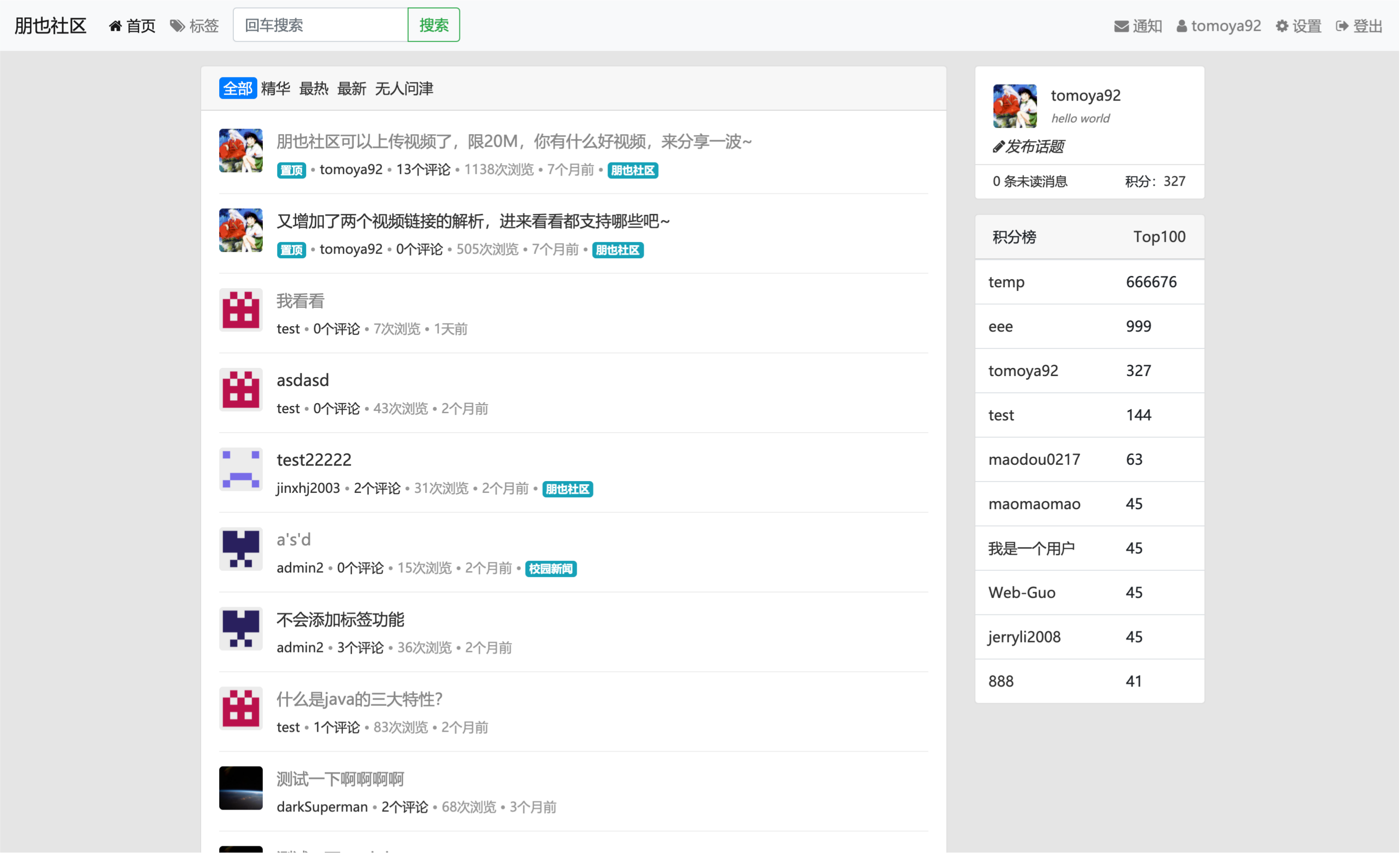Click darkSuperman's topic thumbnail

[240, 788]
